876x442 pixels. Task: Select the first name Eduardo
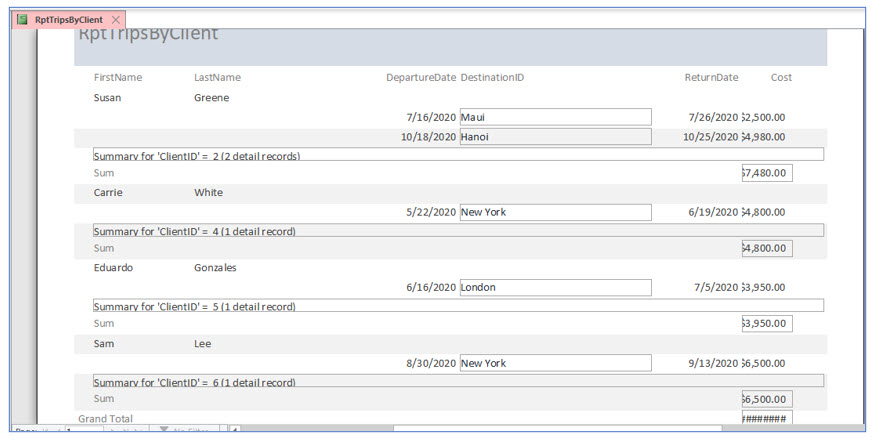point(113,268)
